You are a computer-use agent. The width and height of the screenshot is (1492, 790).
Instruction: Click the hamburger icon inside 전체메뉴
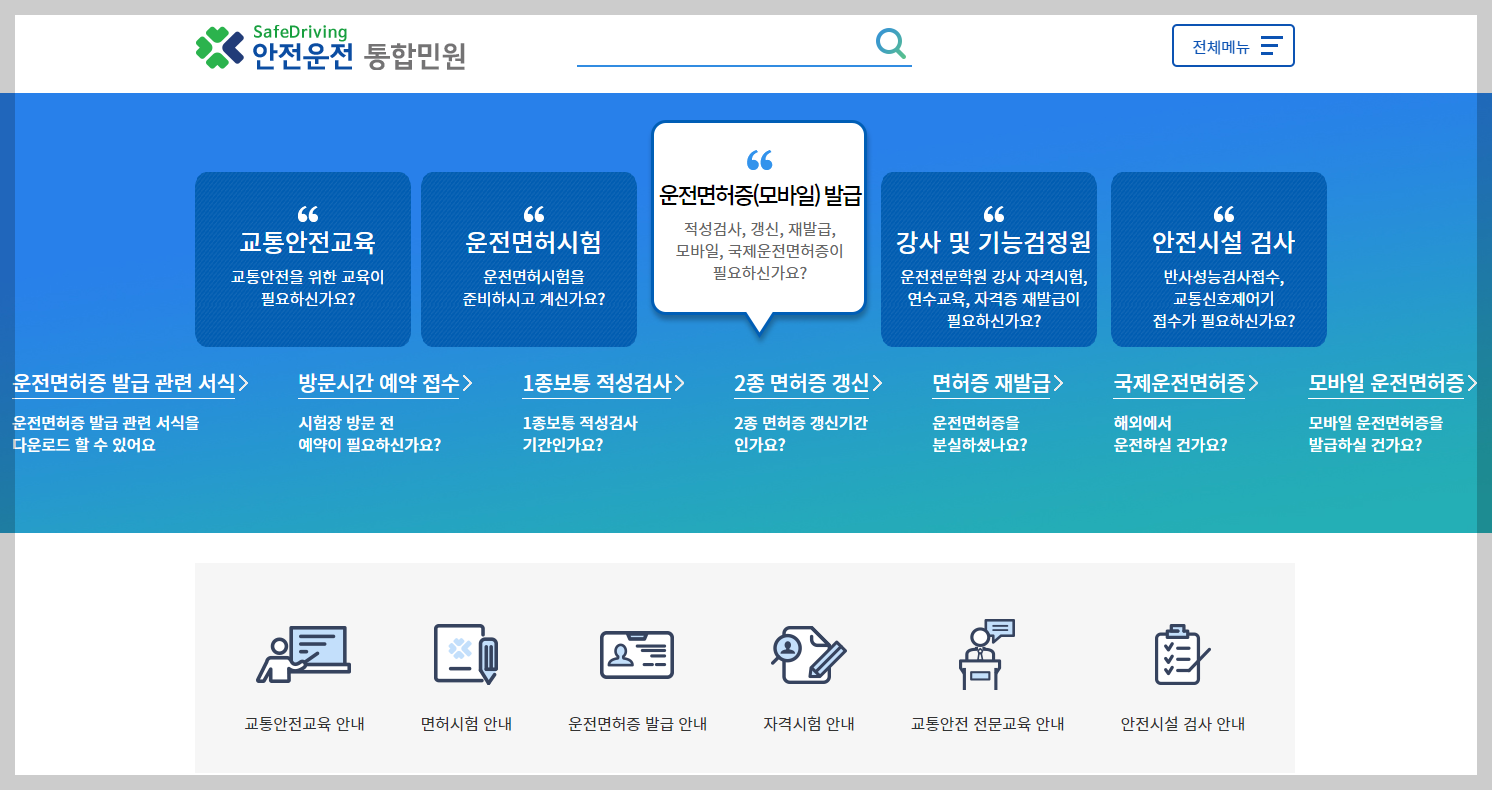tap(1273, 44)
